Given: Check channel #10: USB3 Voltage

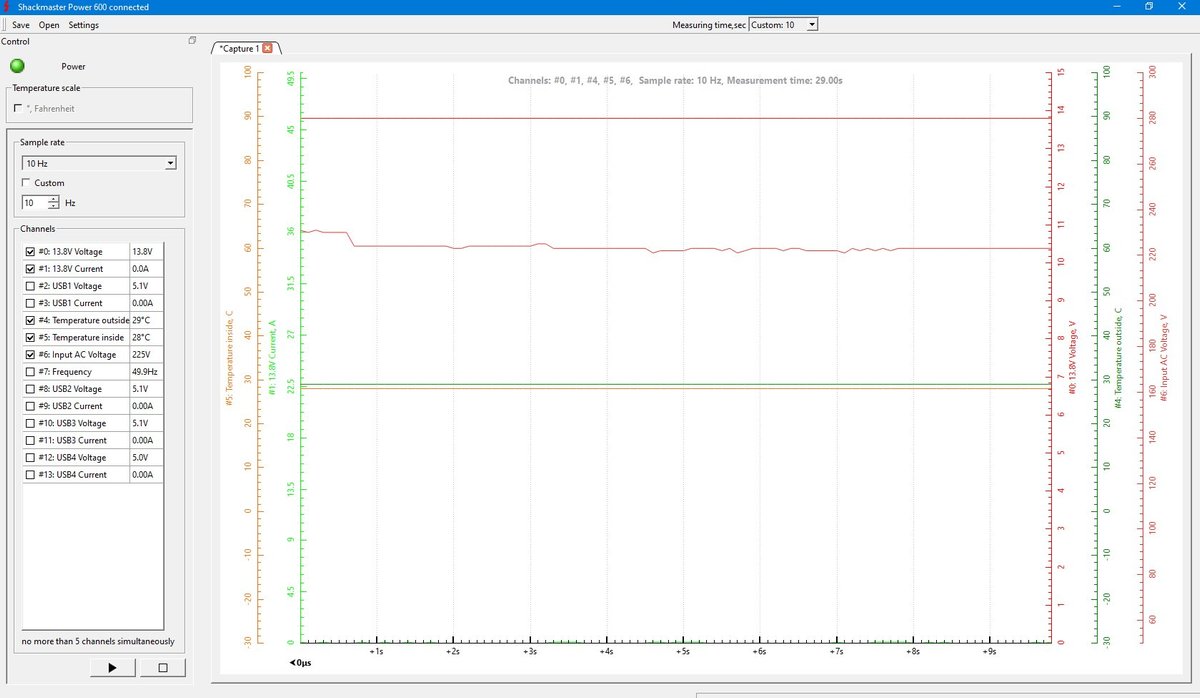Looking at the screenshot, I should (29, 423).
